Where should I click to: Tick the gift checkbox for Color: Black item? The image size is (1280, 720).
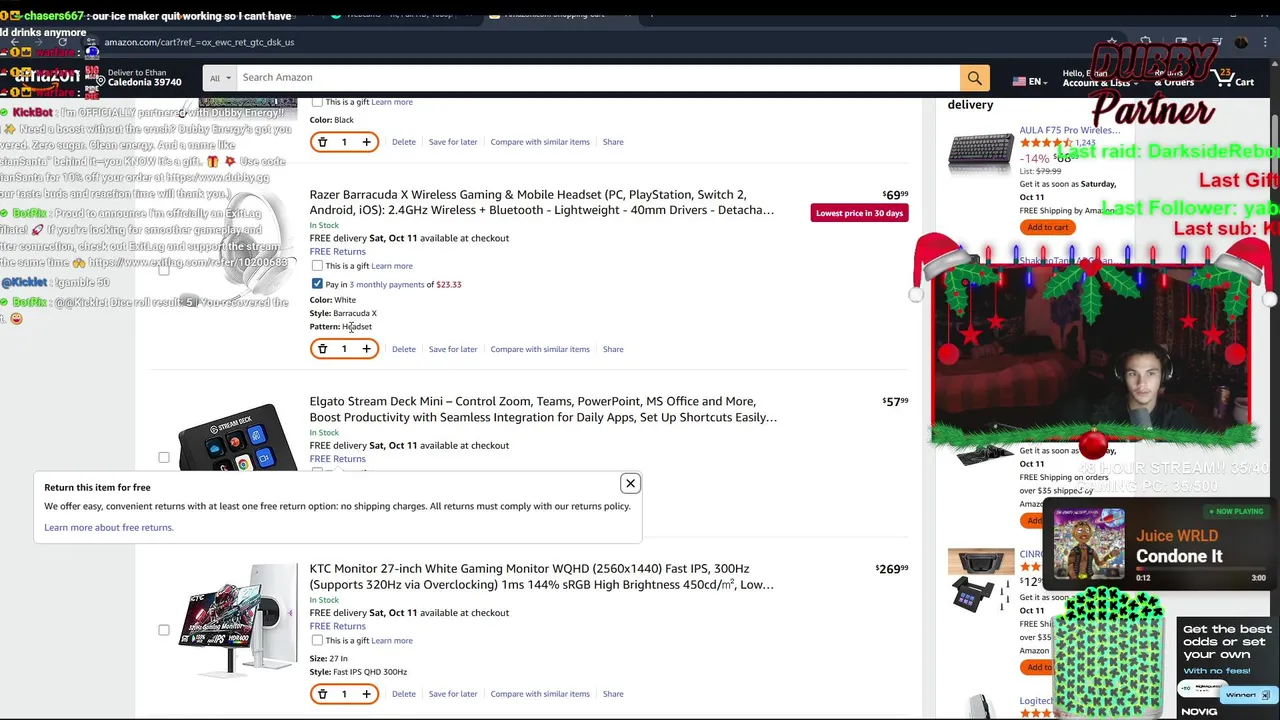coord(317,102)
